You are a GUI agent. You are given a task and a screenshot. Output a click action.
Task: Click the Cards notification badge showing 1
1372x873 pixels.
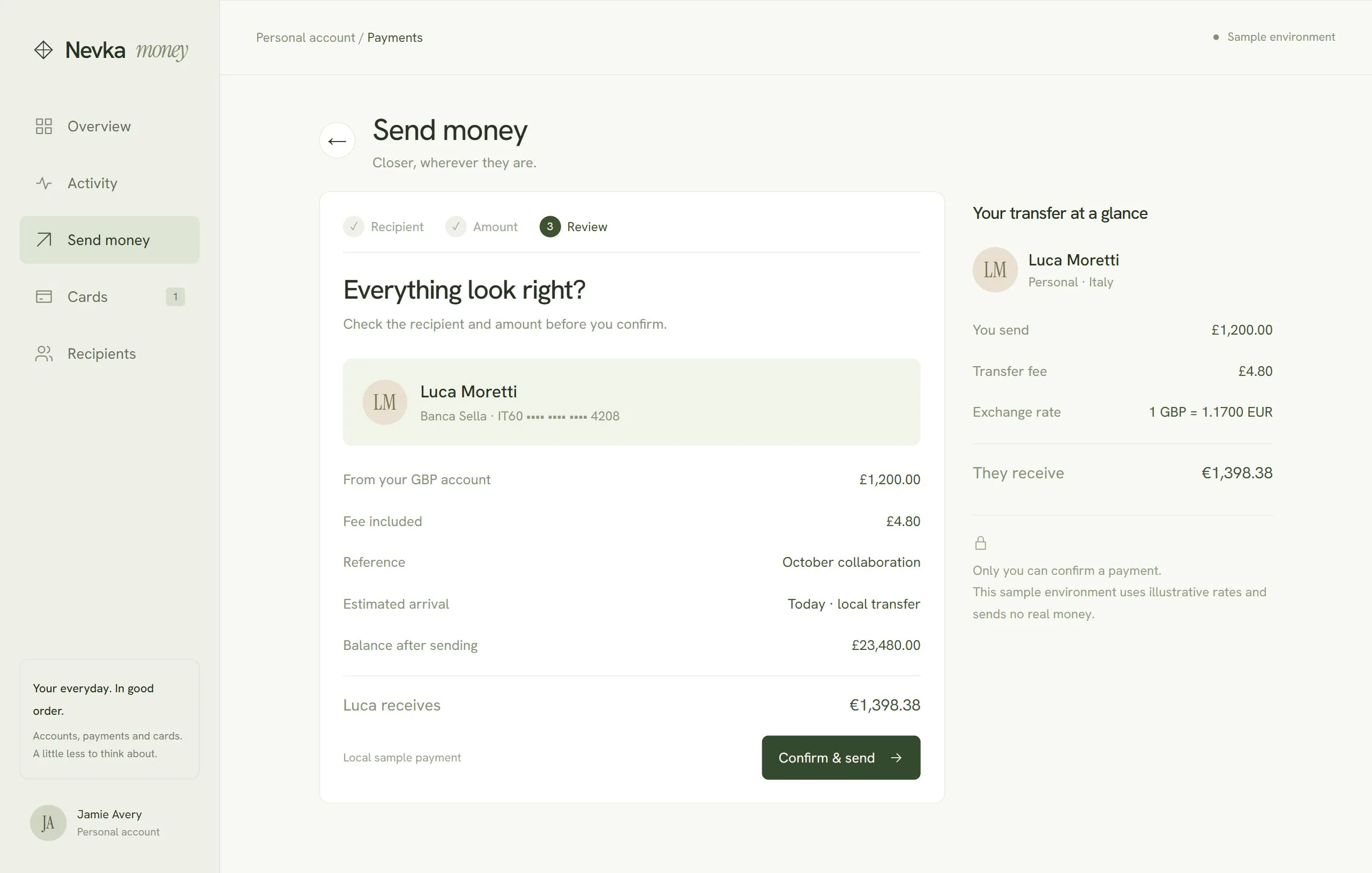click(x=175, y=297)
